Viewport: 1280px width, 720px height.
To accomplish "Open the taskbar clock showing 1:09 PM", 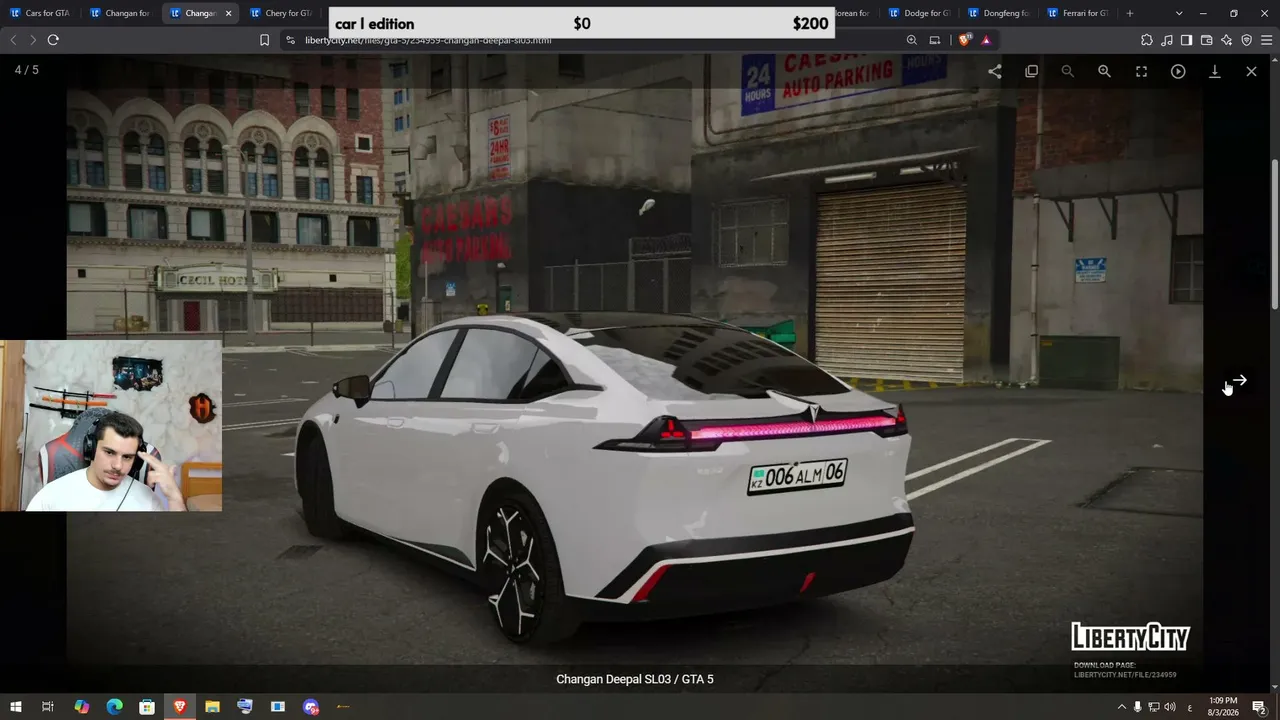I will tap(1223, 706).
